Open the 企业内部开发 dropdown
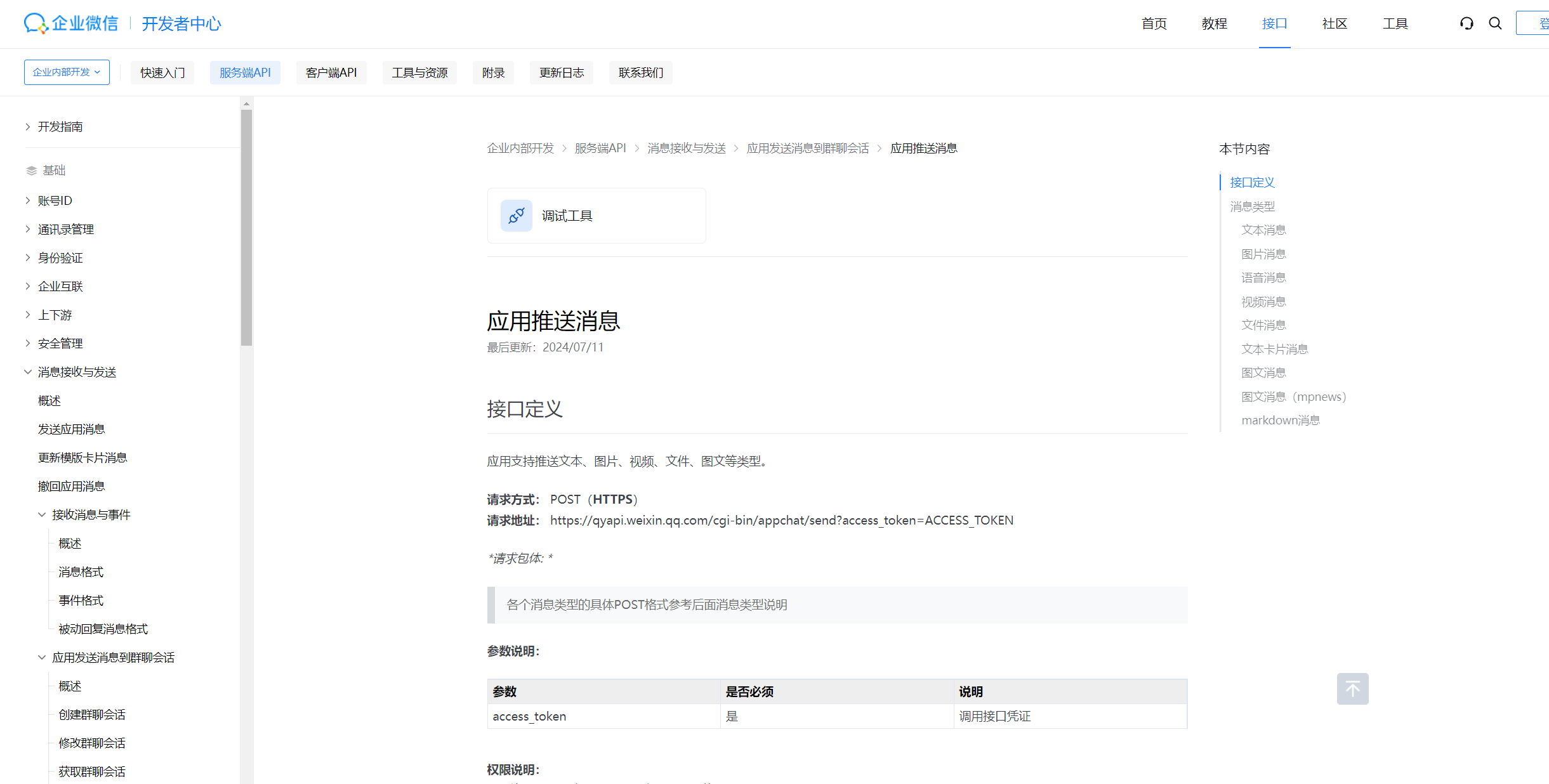The image size is (1549, 784). tap(67, 72)
